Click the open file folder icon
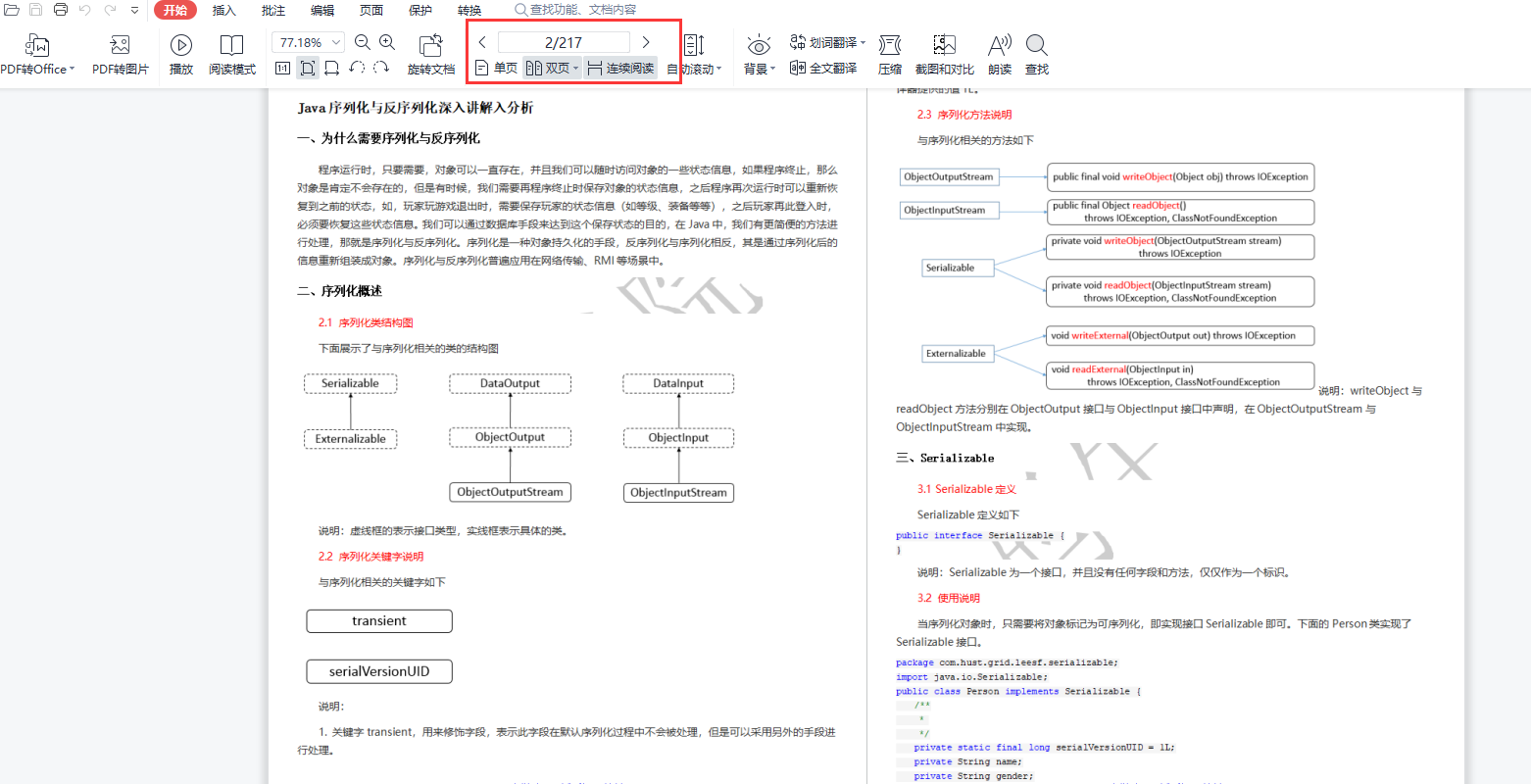Screen dimensions: 1531x784 click(x=12, y=10)
